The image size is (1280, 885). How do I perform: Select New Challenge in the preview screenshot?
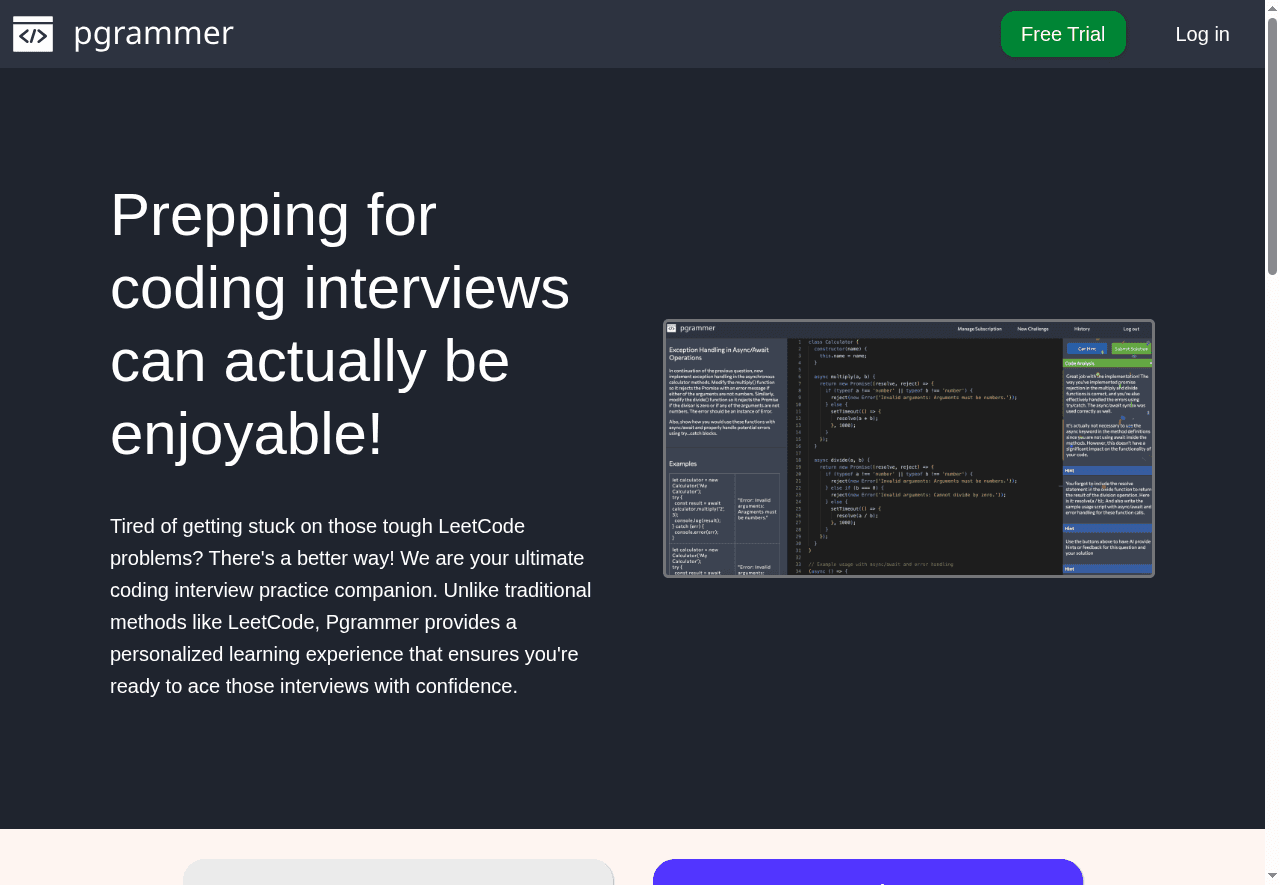1033,328
